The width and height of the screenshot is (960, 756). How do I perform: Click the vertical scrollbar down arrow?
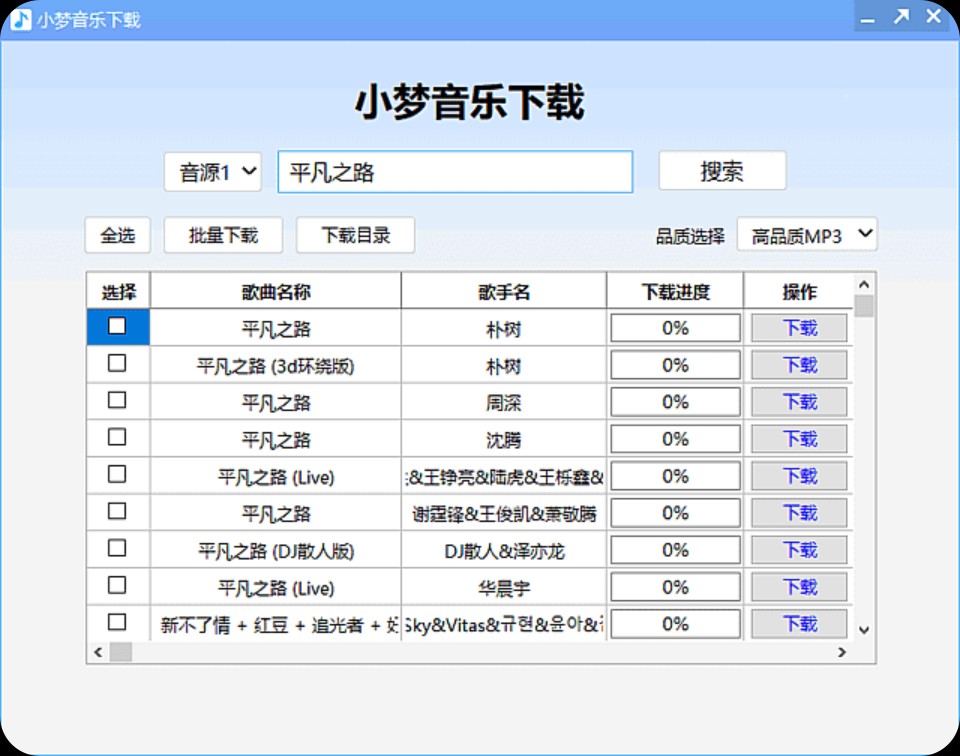pos(864,630)
